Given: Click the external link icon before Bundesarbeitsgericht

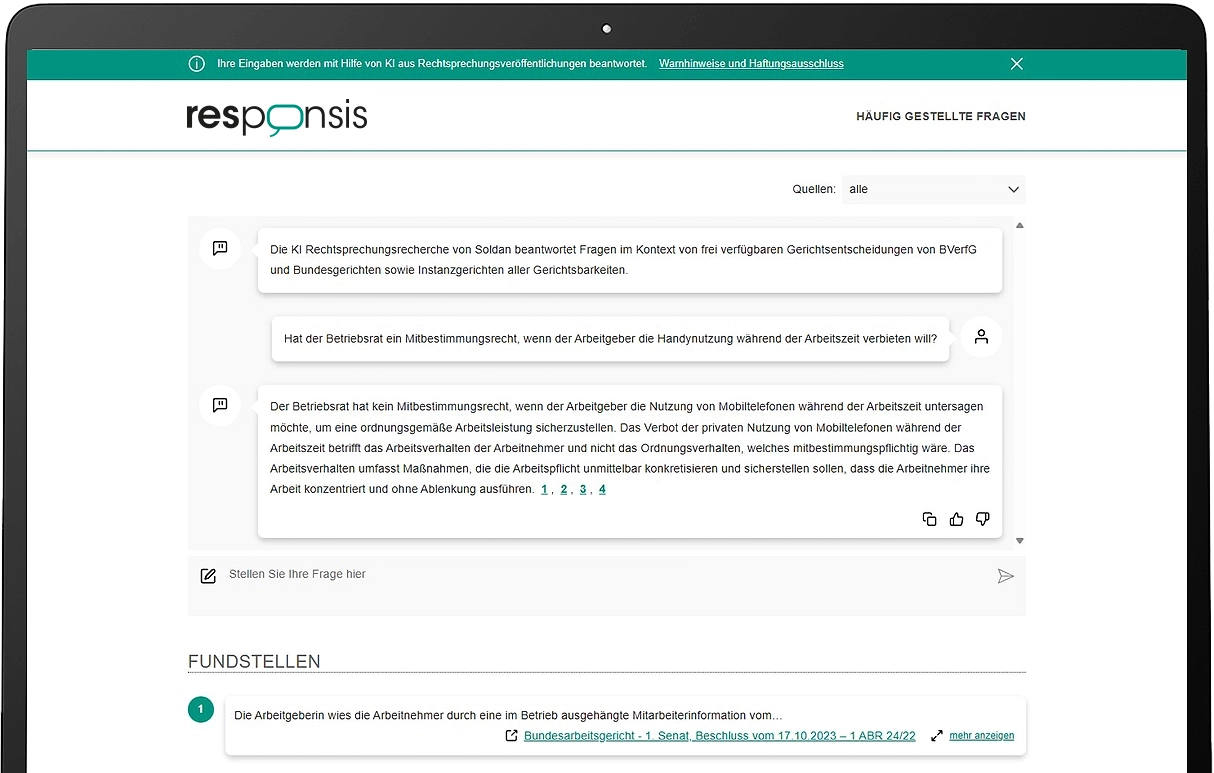Looking at the screenshot, I should click(x=512, y=736).
